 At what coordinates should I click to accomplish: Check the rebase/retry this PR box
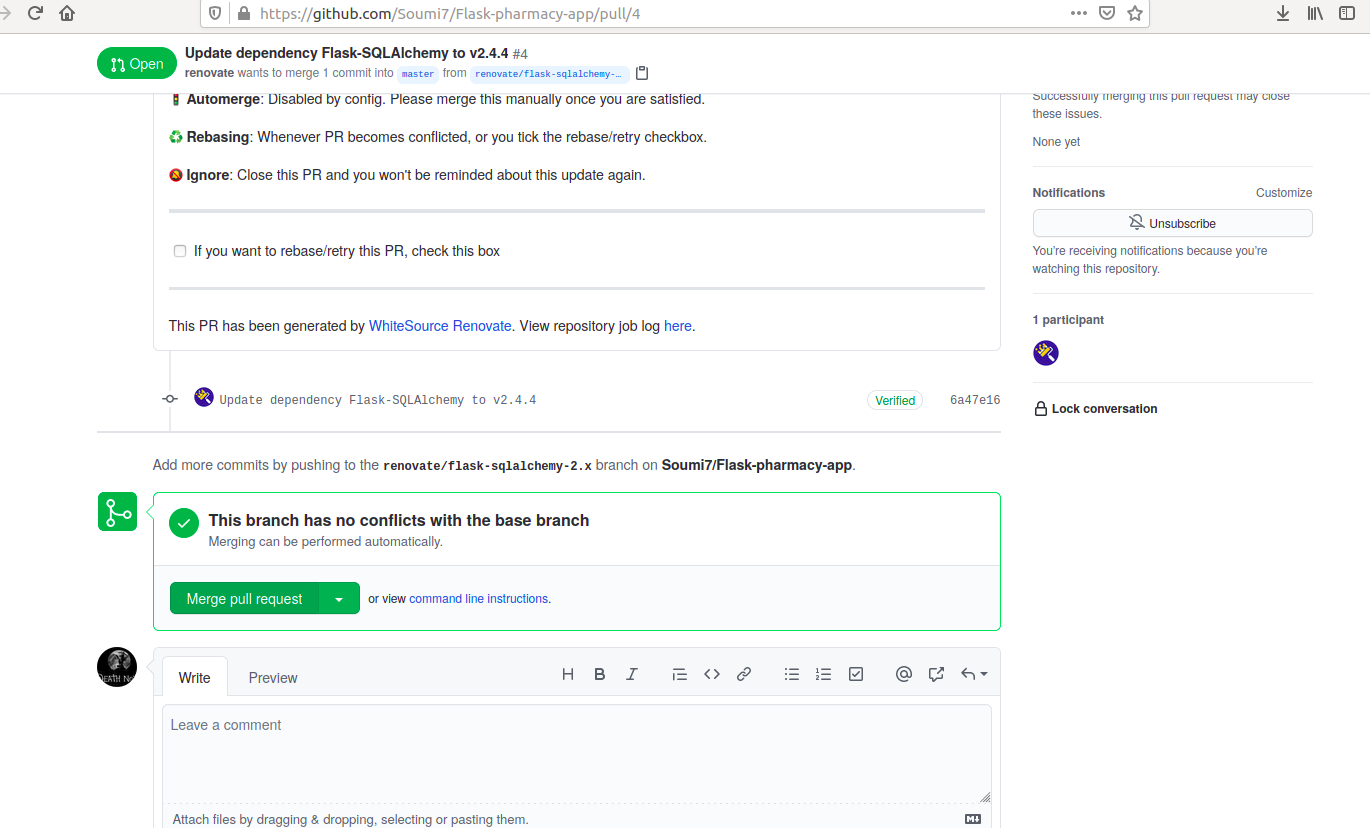pyautogui.click(x=180, y=251)
